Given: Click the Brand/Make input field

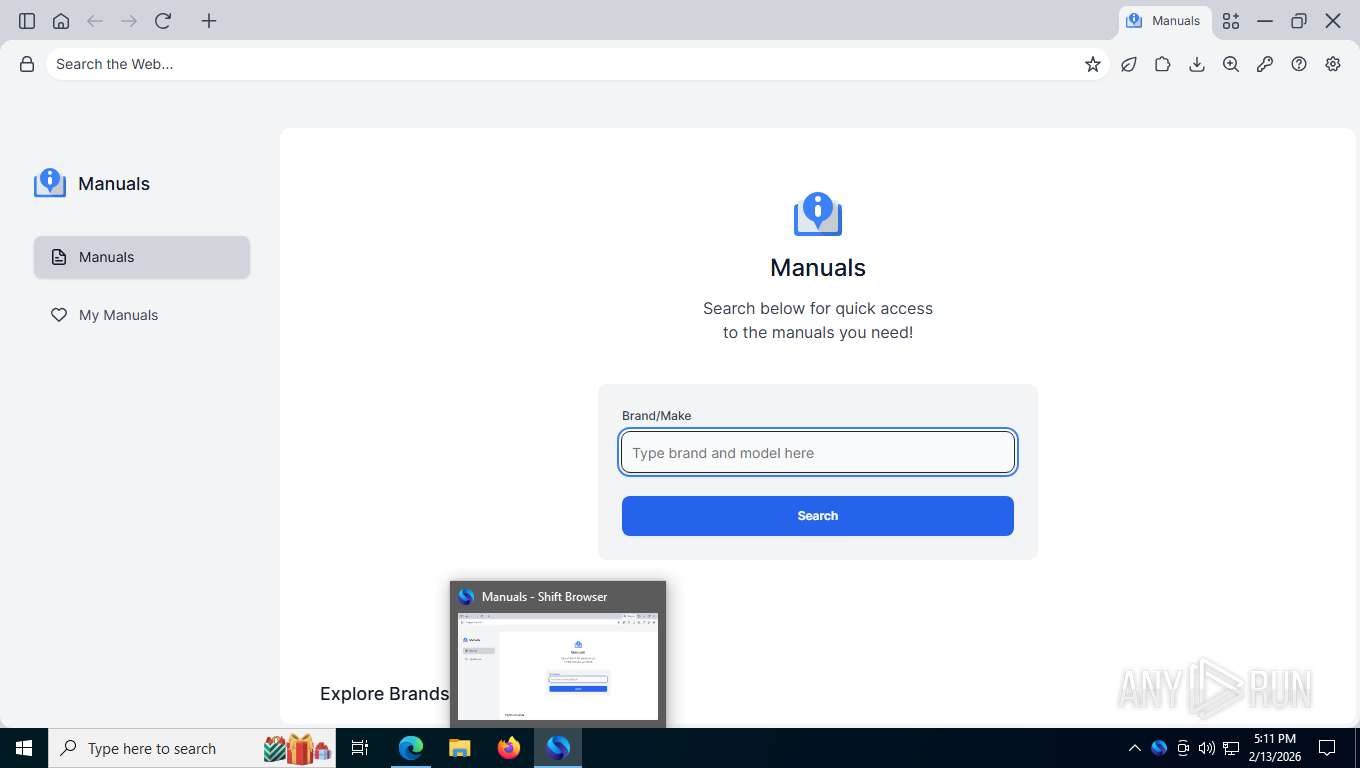Looking at the screenshot, I should pos(818,453).
